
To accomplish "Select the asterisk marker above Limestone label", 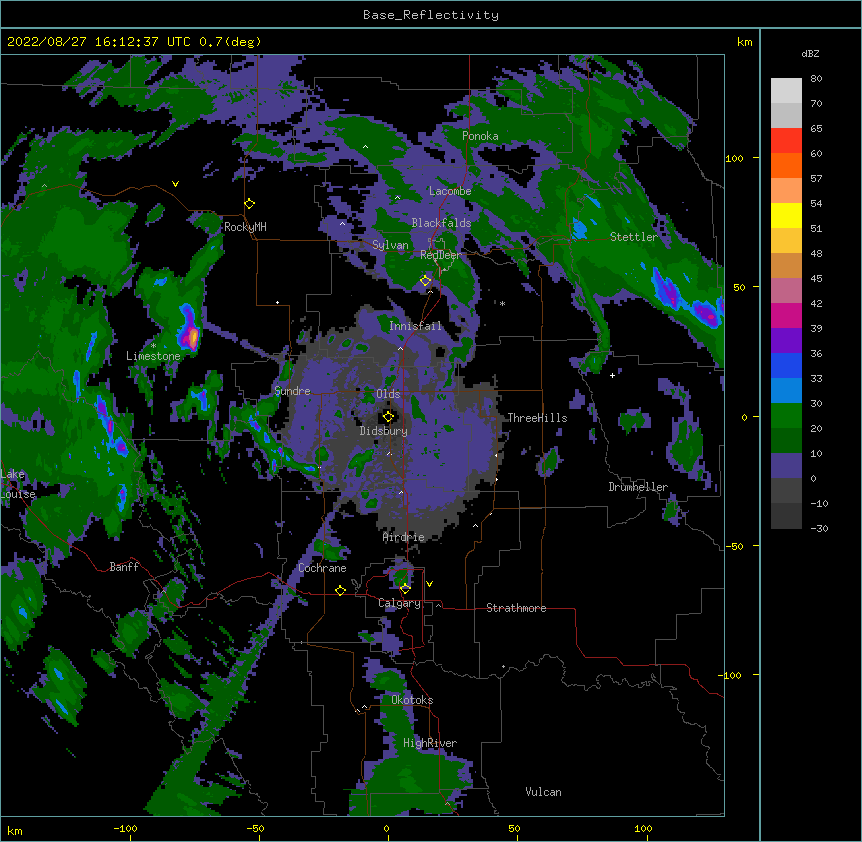I will pos(153,346).
